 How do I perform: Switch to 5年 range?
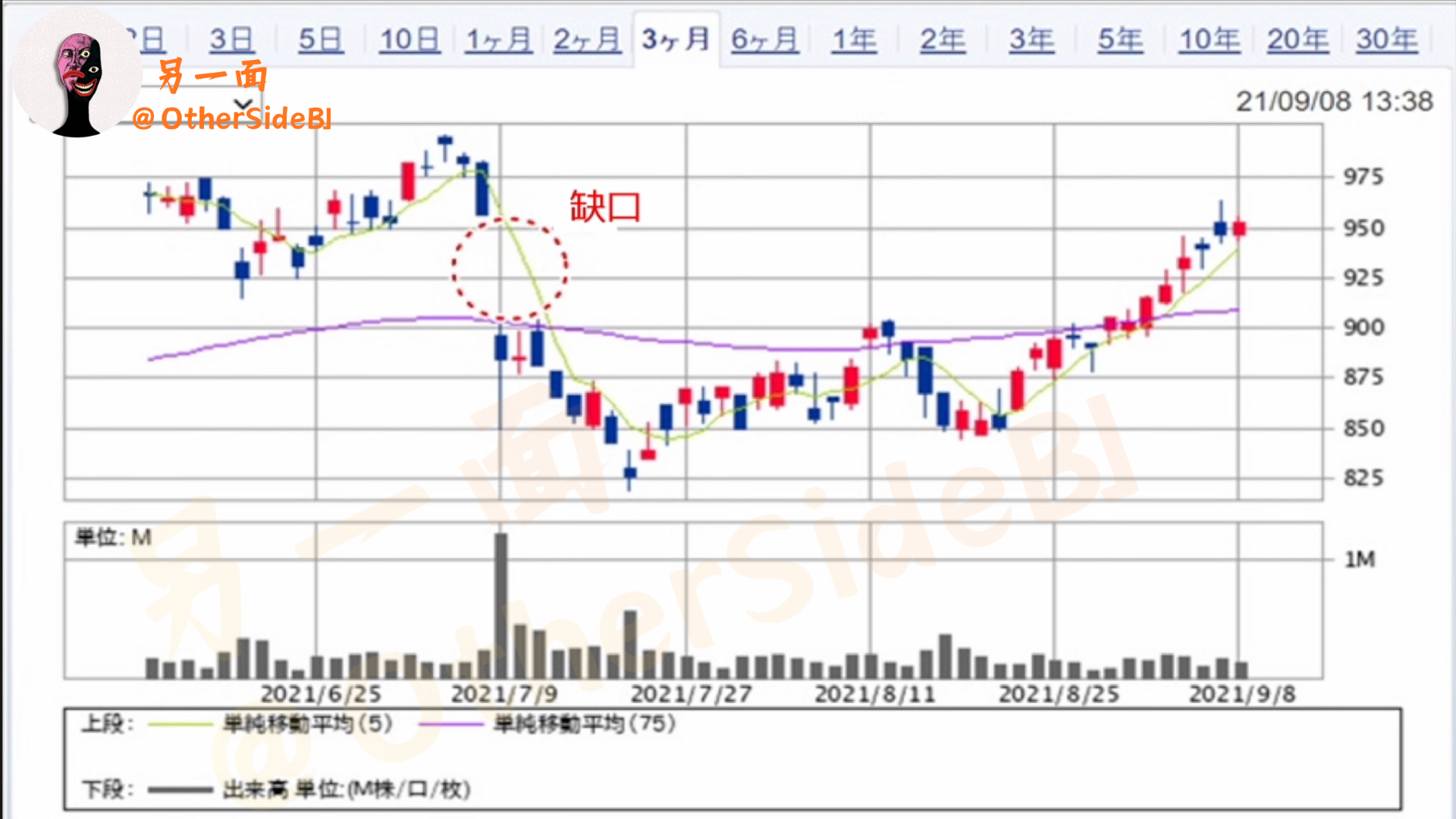tap(1120, 39)
